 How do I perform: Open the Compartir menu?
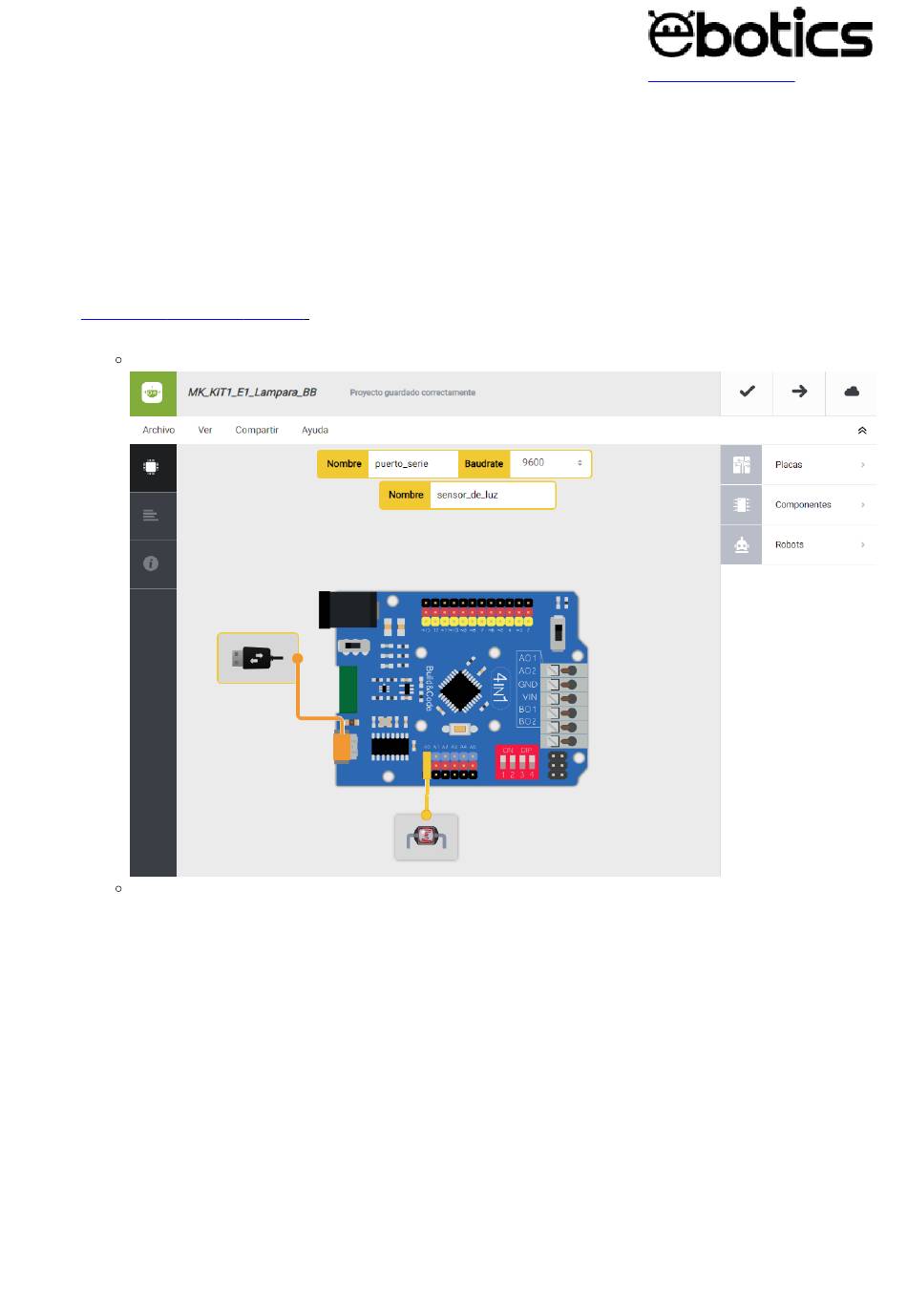[x=257, y=431]
